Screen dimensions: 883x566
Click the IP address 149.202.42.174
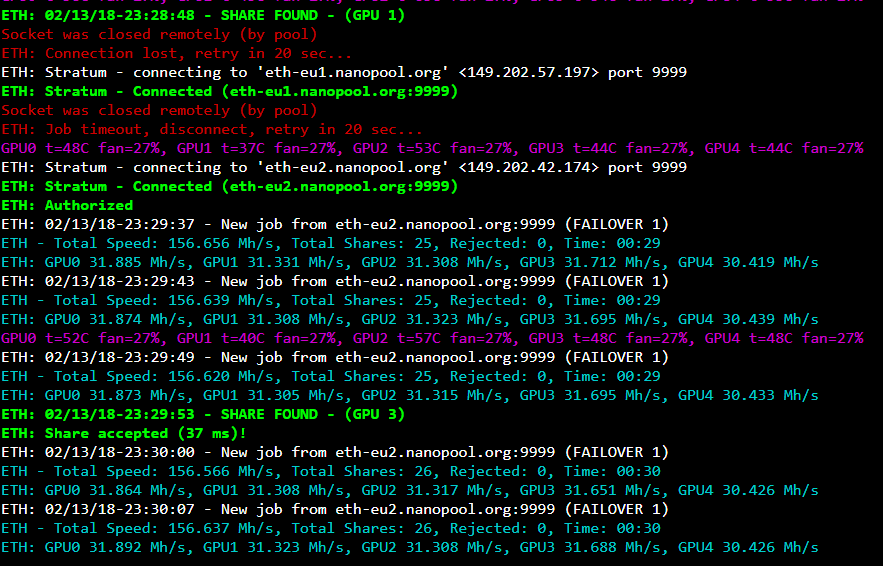coord(529,167)
